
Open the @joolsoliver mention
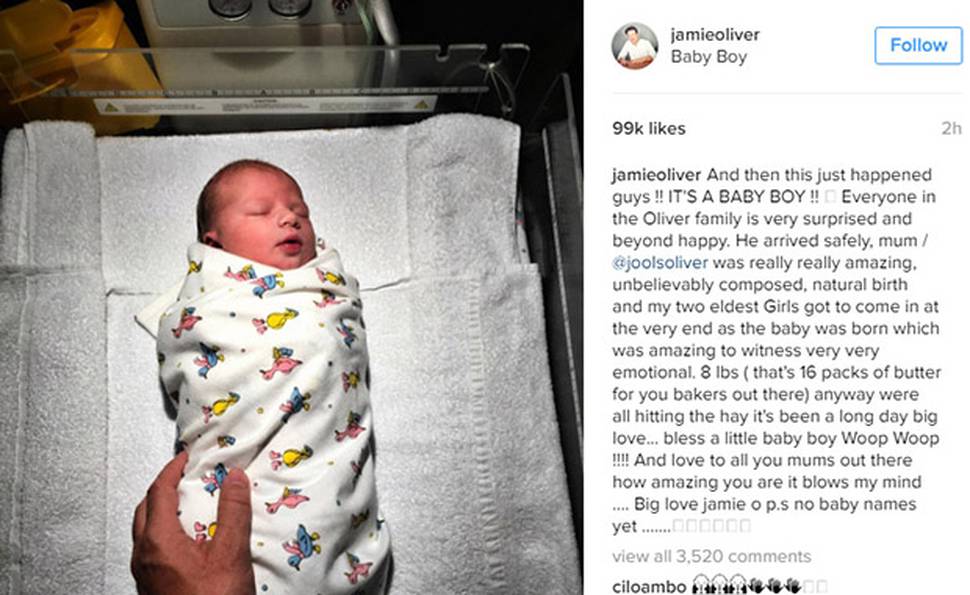pos(659,263)
